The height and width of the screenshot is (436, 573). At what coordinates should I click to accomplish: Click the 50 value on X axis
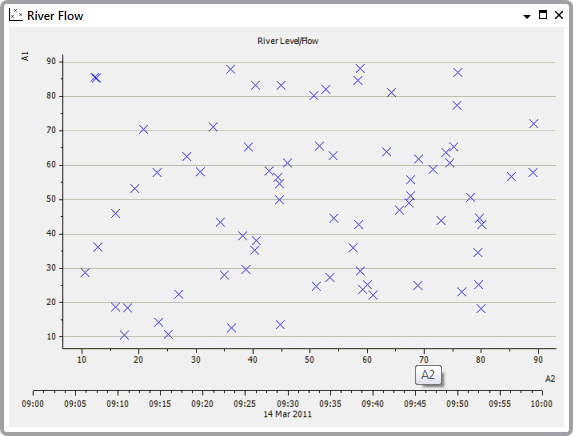point(310,360)
